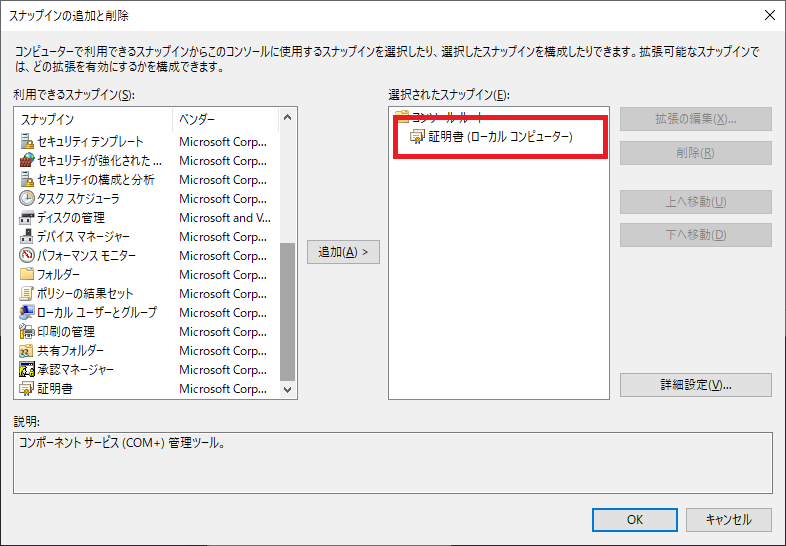Select 証明書 in the available snap-ins list
Screen dimensions: 786x546
(54, 389)
